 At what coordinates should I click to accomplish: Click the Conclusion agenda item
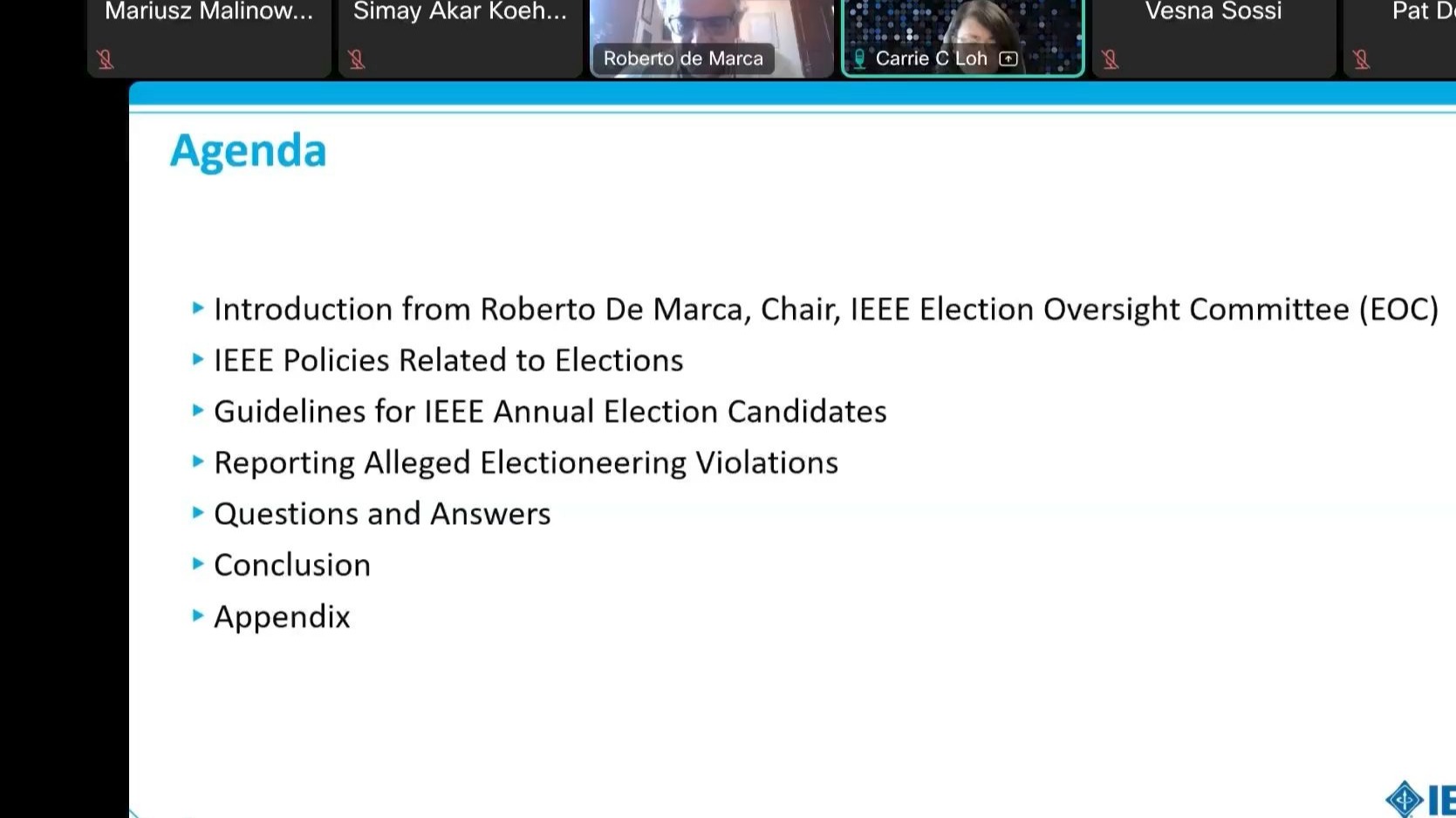292,565
